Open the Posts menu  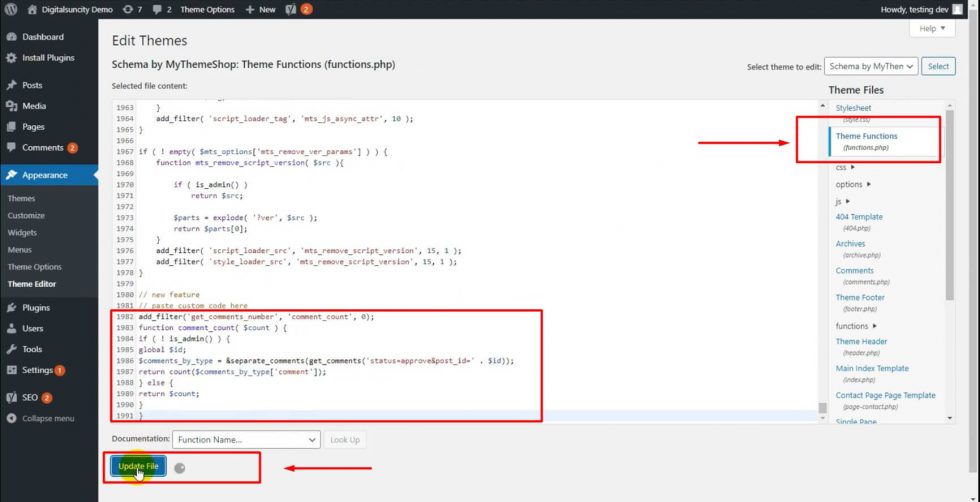tap(32, 85)
